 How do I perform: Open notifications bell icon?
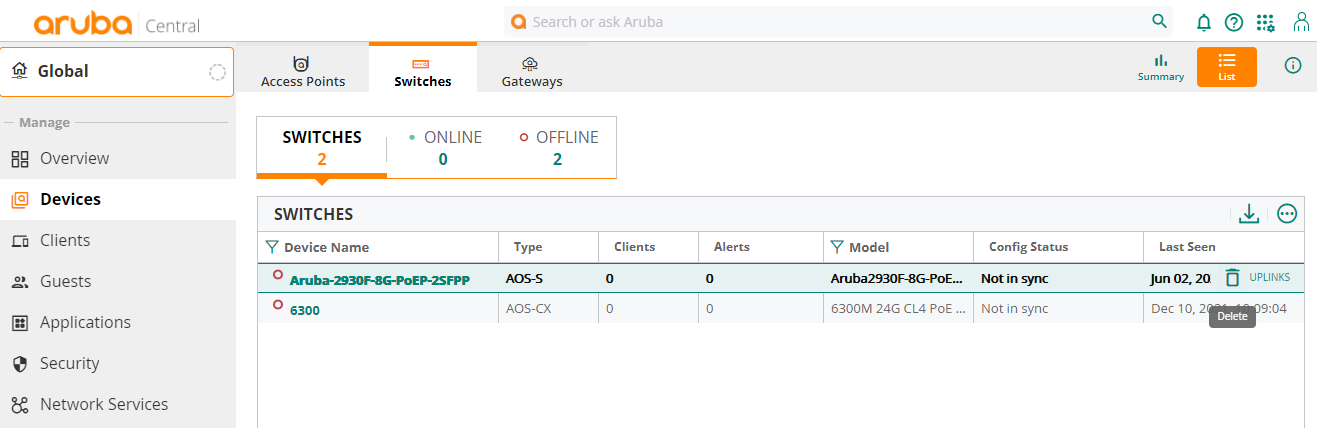coord(1204,22)
